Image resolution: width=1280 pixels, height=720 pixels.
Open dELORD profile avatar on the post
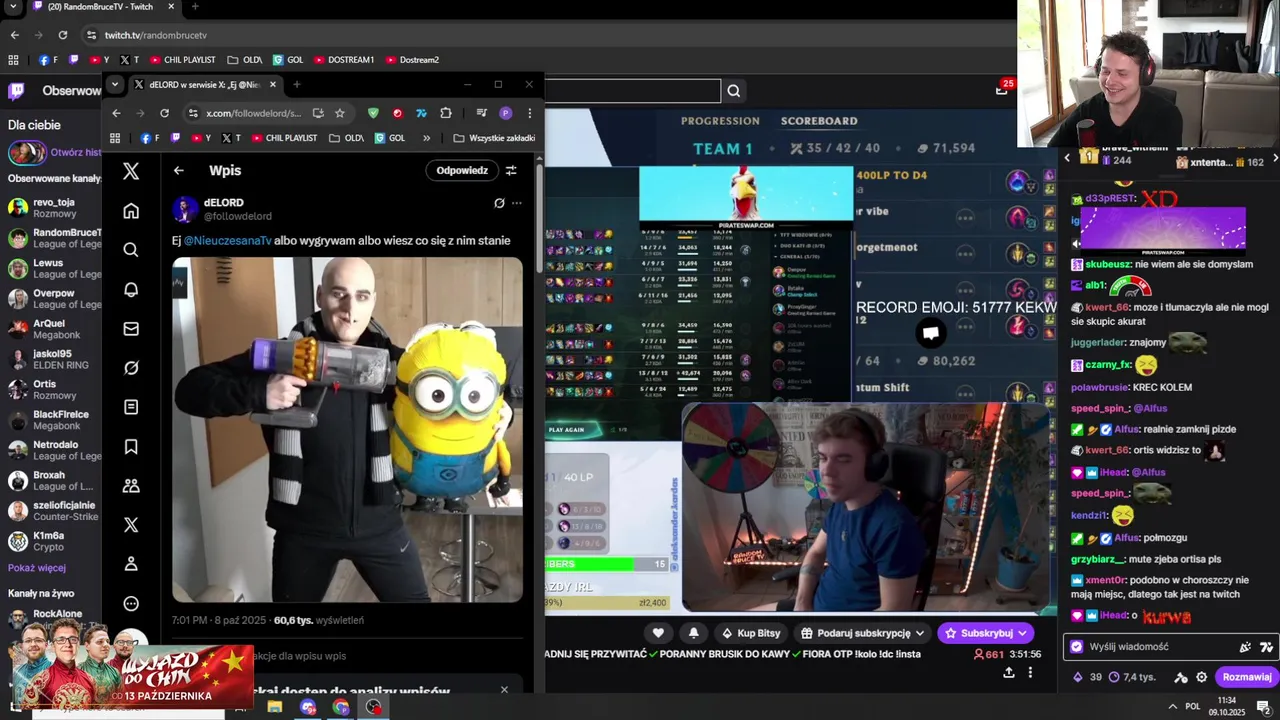(x=185, y=209)
